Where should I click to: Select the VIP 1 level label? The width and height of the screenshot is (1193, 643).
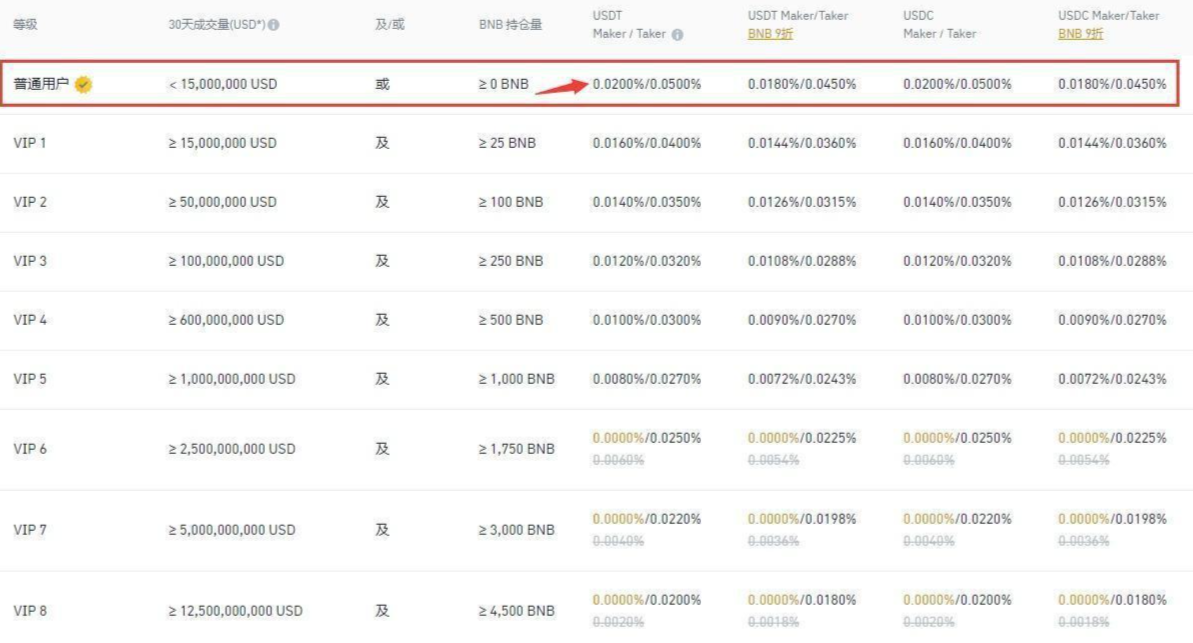click(30, 143)
